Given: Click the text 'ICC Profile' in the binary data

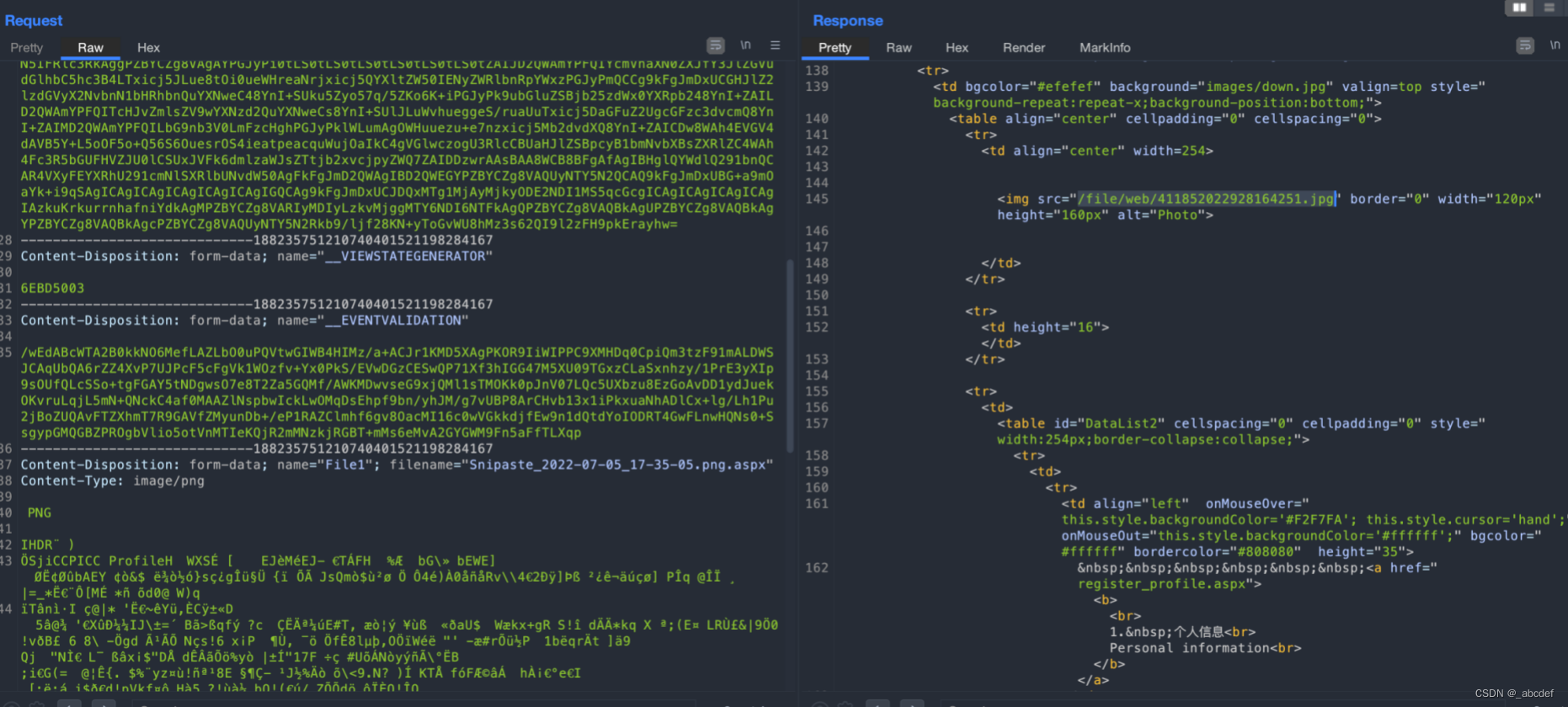Looking at the screenshot, I should pyautogui.click(x=119, y=561).
